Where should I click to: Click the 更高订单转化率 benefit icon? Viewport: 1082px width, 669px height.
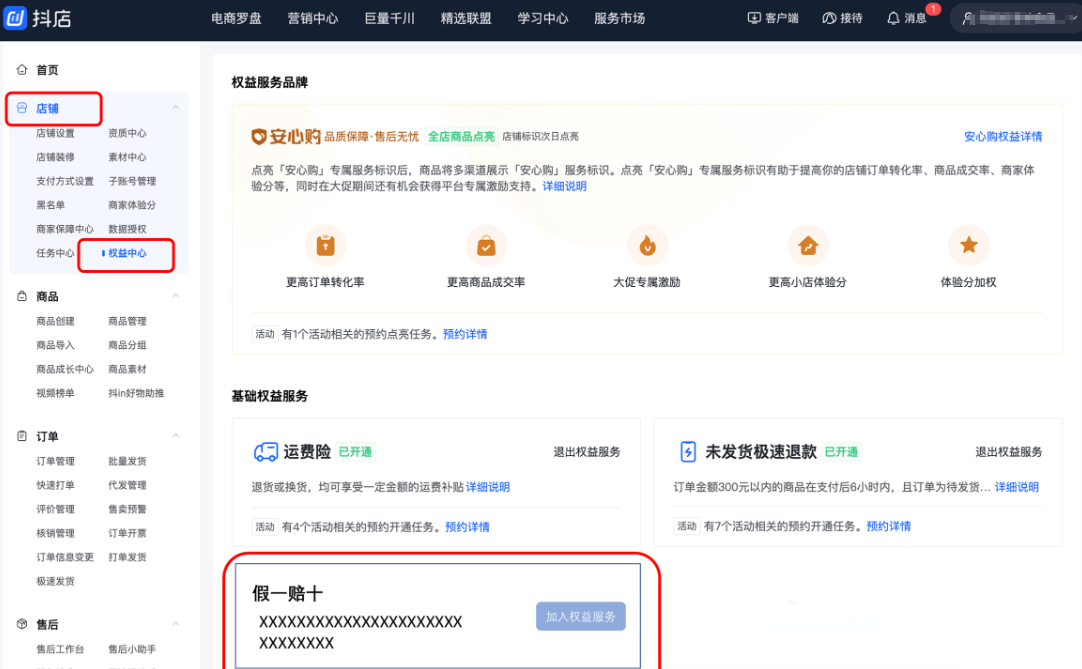[x=325, y=245]
